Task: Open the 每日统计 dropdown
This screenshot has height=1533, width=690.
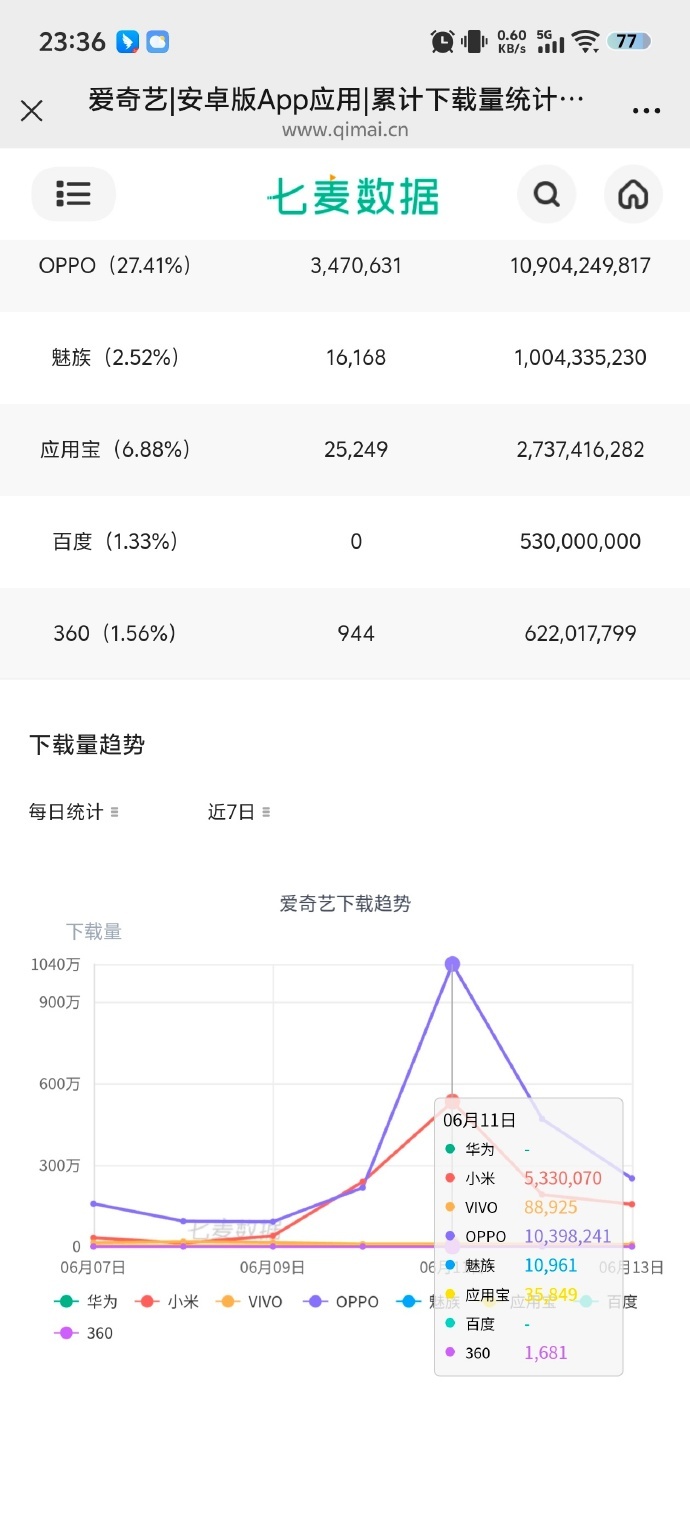Action: coord(74,812)
